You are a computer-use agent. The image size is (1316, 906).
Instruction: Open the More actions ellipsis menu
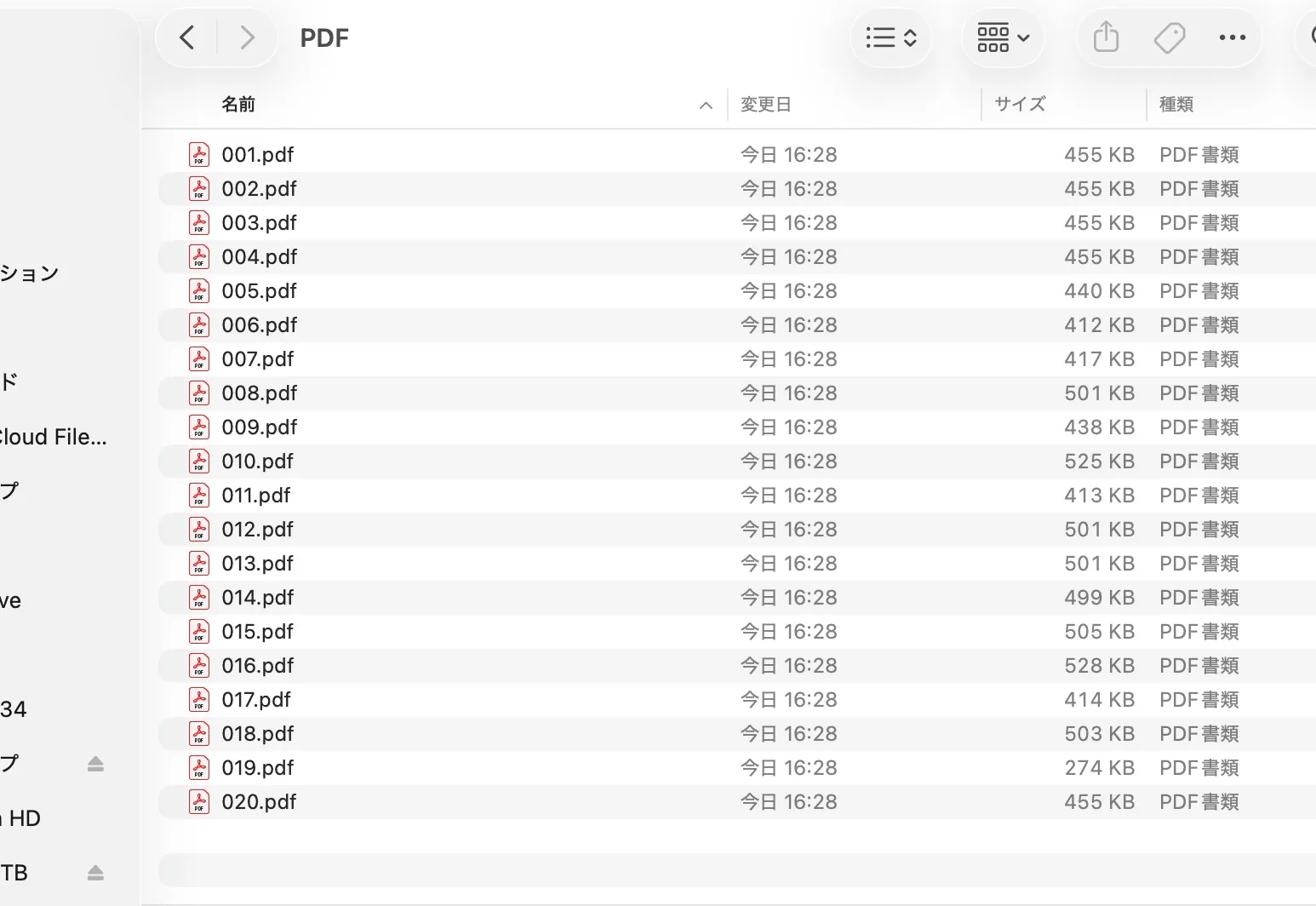[x=1232, y=37]
